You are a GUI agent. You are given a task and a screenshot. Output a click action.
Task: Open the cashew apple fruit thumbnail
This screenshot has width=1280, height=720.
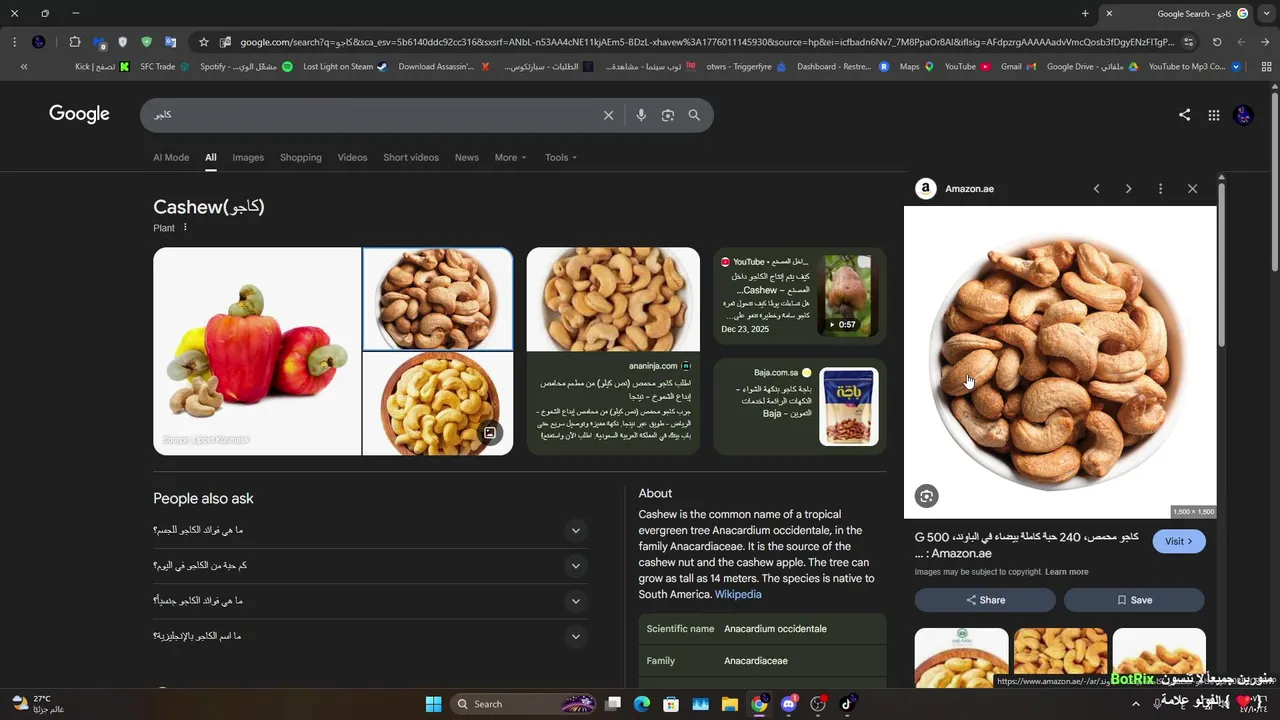[257, 351]
